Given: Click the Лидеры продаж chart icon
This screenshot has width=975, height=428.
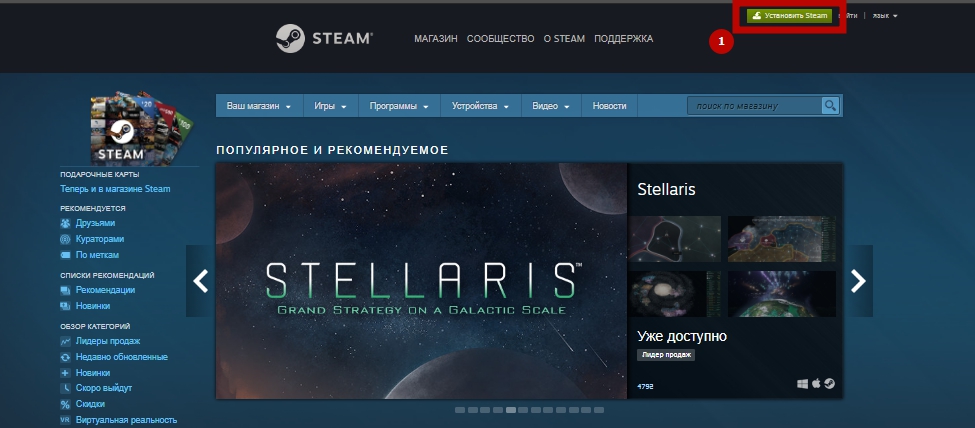Looking at the screenshot, I should tap(65, 342).
